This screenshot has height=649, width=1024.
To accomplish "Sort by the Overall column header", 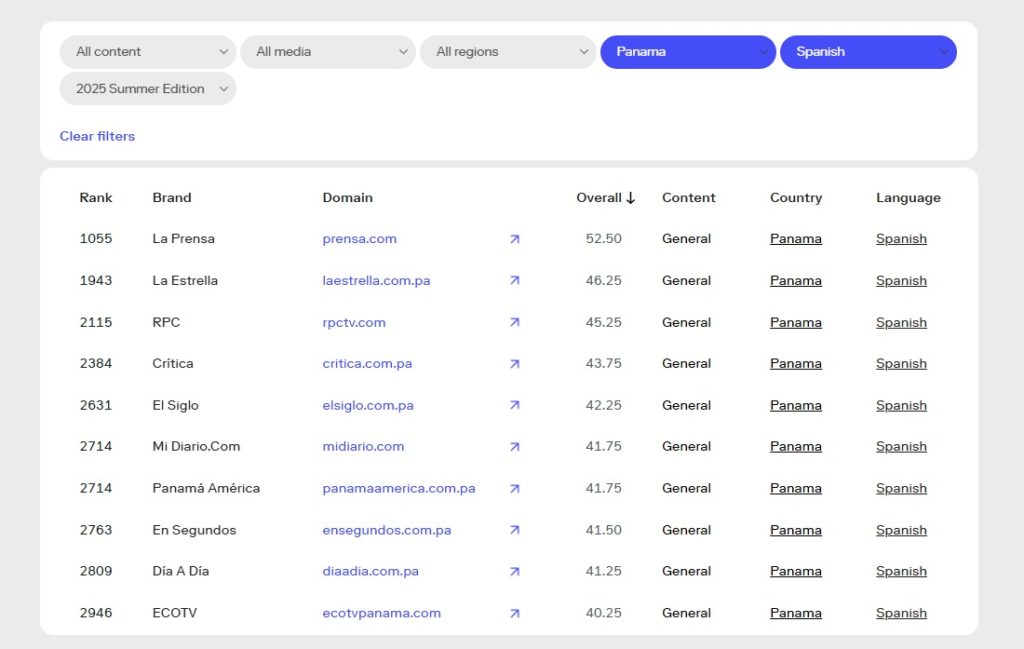I will pos(599,198).
